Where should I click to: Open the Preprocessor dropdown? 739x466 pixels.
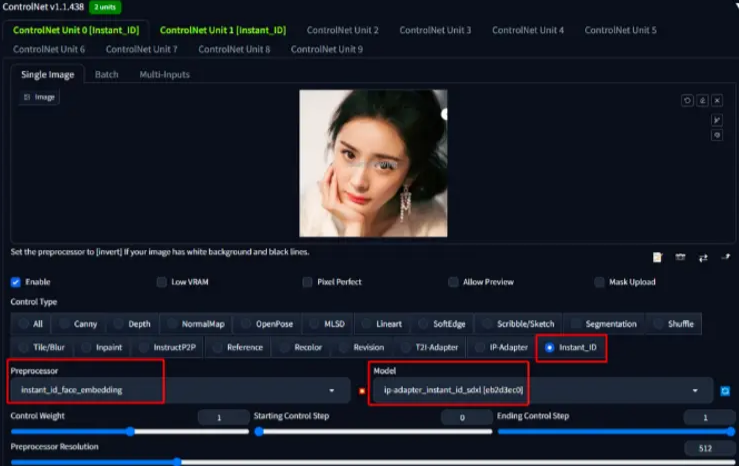tap(181, 390)
